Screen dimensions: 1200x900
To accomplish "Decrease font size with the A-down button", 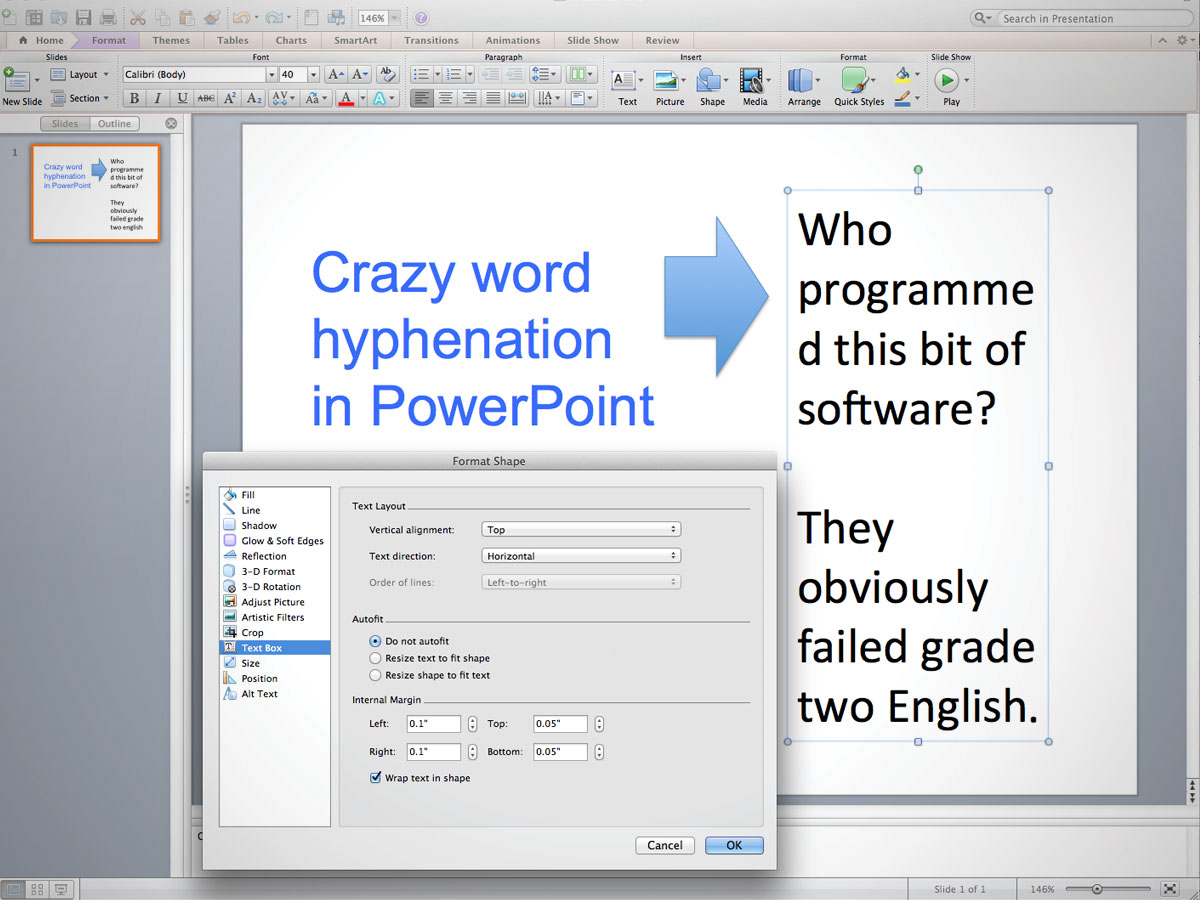I will pyautogui.click(x=360, y=75).
